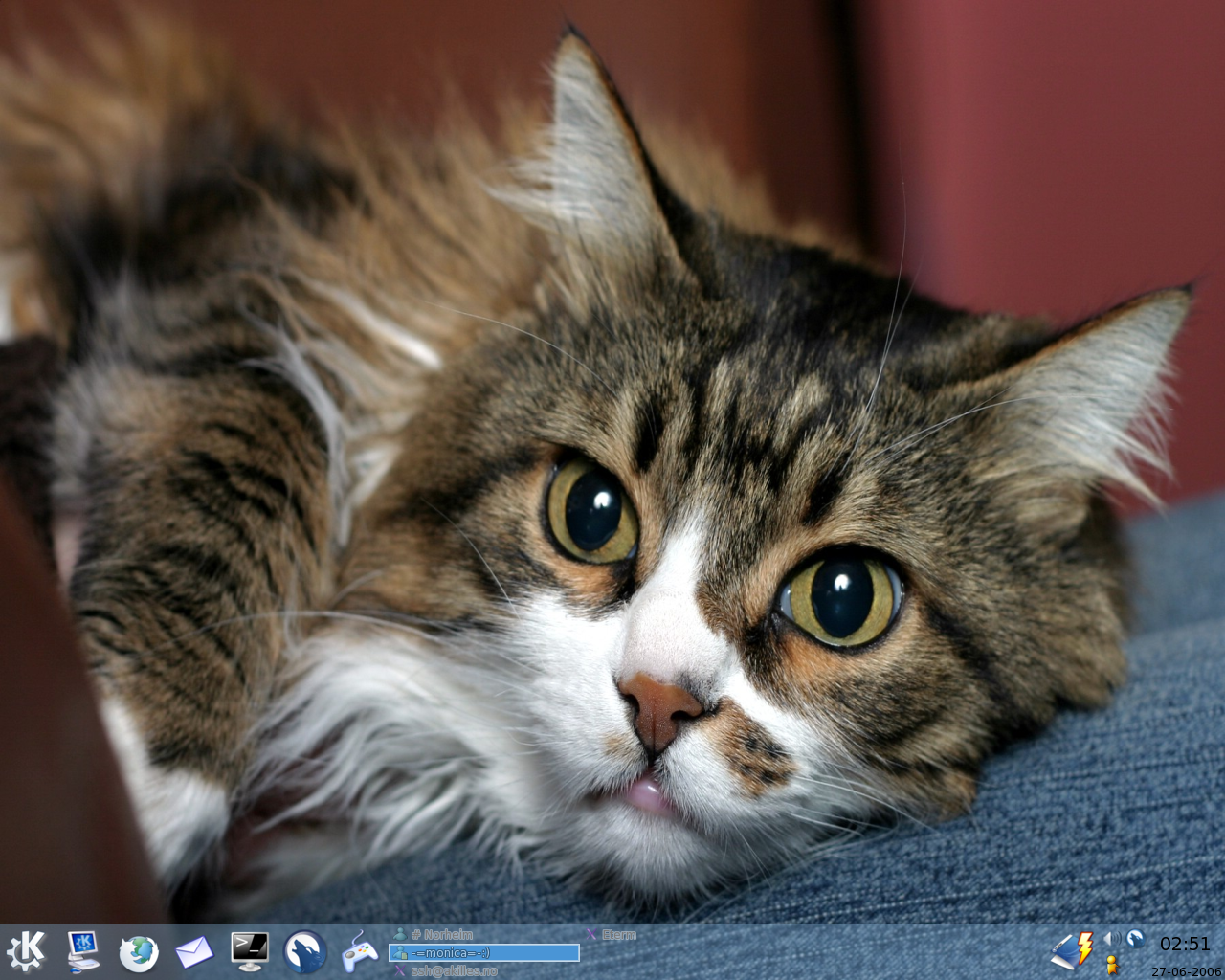1225x980 pixels.
Task: Activate the -=monica=-:) taskbar window
Action: click(484, 952)
